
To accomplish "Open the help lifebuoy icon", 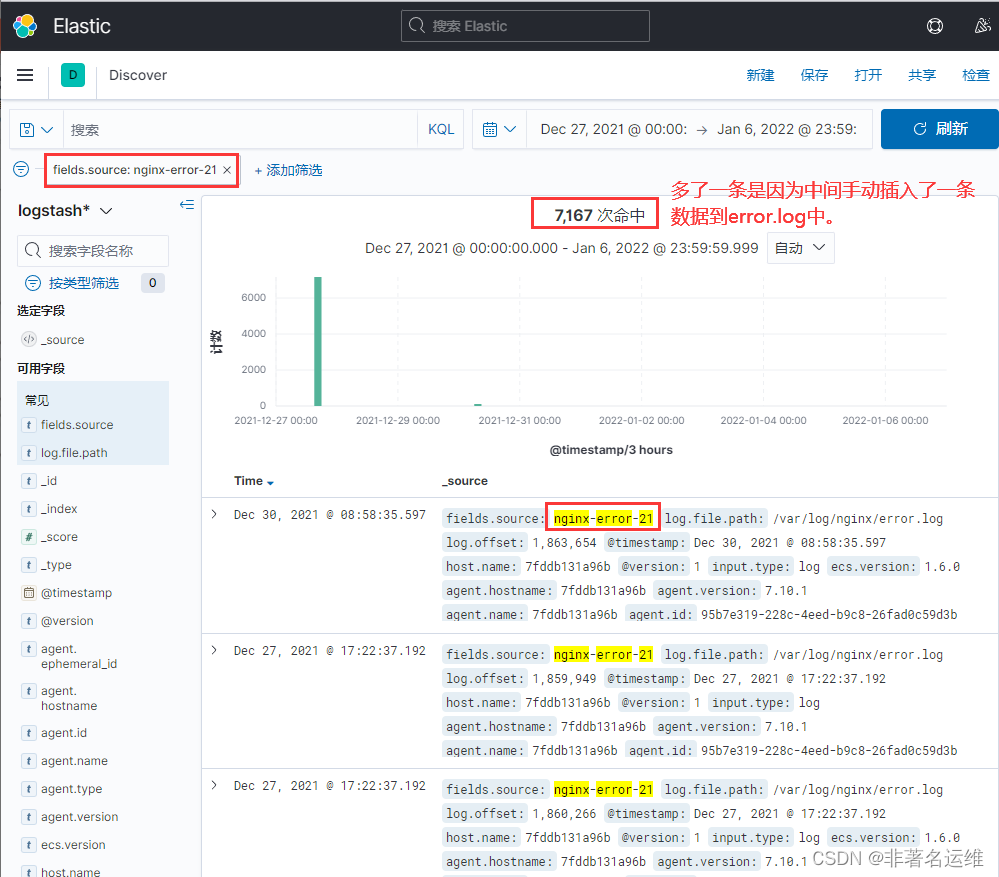I will [935, 26].
